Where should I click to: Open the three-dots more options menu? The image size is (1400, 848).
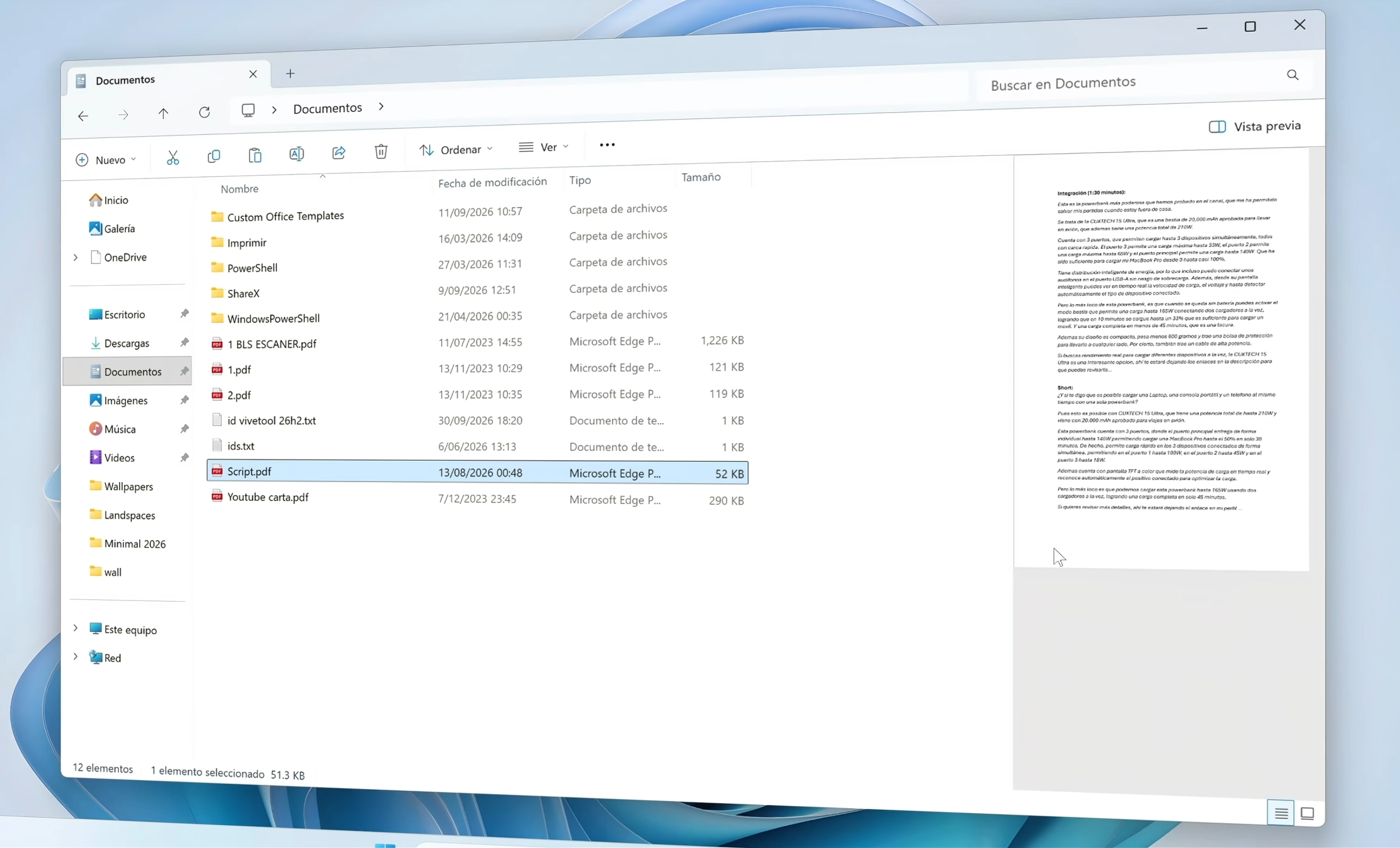coord(607,145)
